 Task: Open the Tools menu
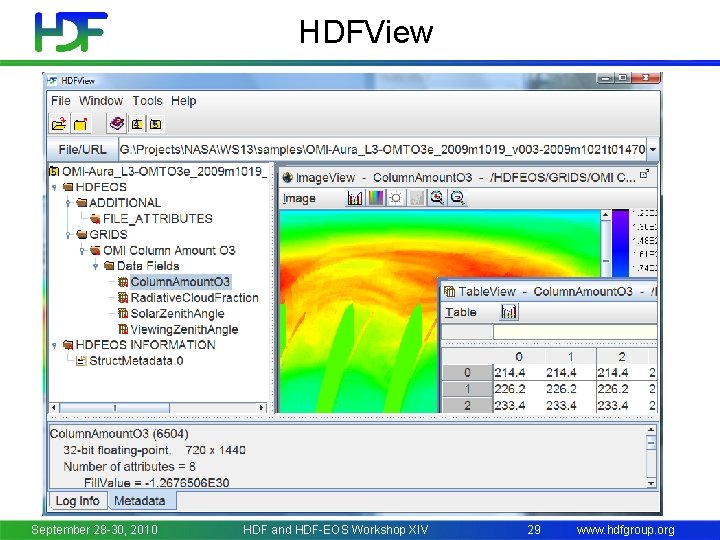[147, 101]
